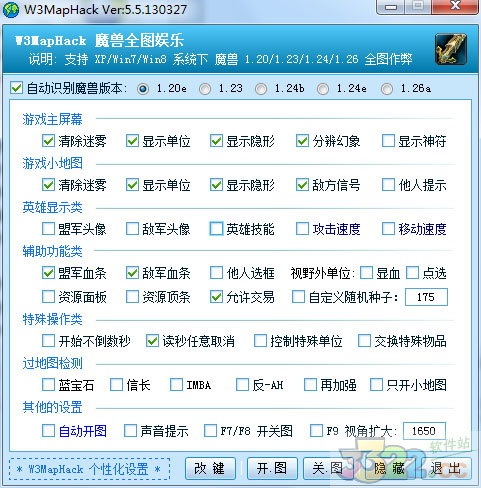Click the 改键 button
The height and width of the screenshot is (488, 481).
(x=210, y=468)
